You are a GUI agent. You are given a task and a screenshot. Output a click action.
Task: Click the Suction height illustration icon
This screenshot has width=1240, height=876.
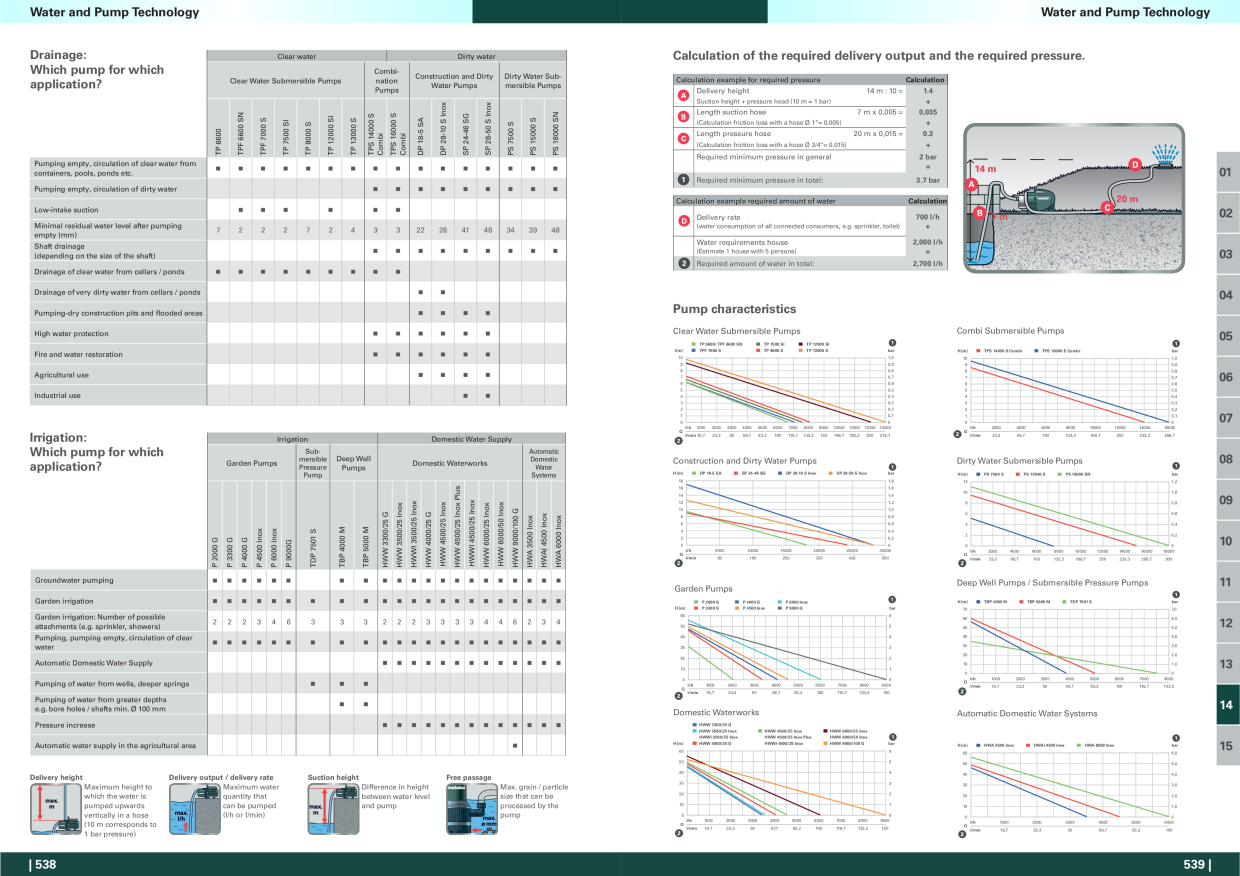[x=333, y=808]
